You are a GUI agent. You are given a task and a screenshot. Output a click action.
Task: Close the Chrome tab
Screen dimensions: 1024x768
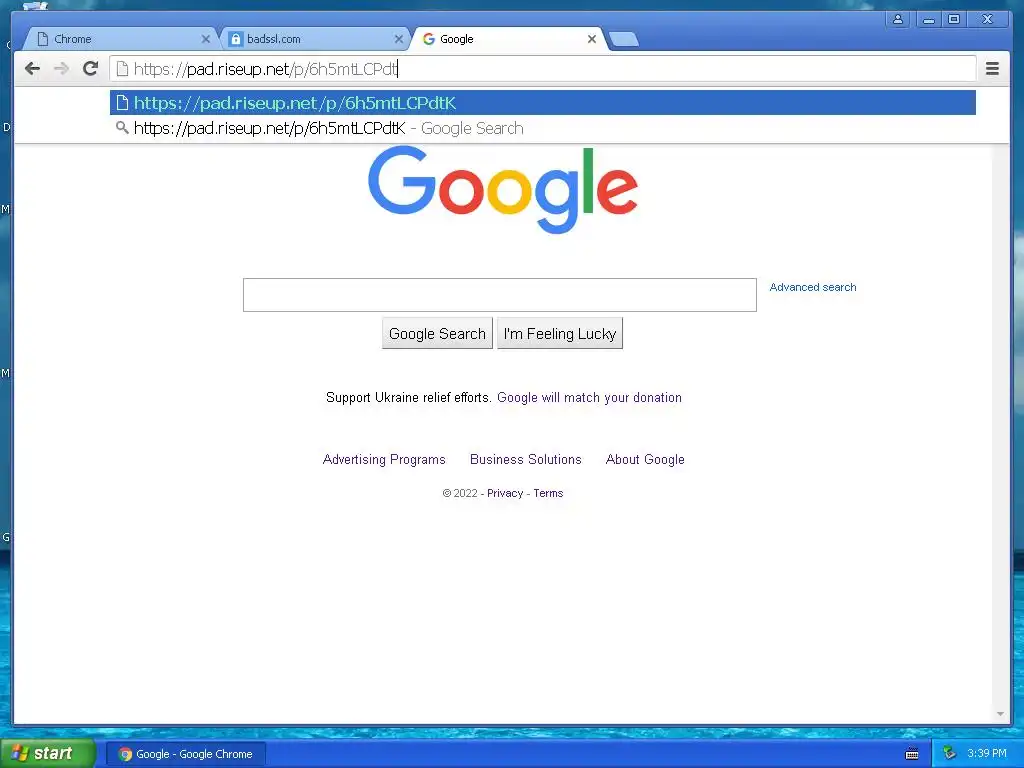206,39
